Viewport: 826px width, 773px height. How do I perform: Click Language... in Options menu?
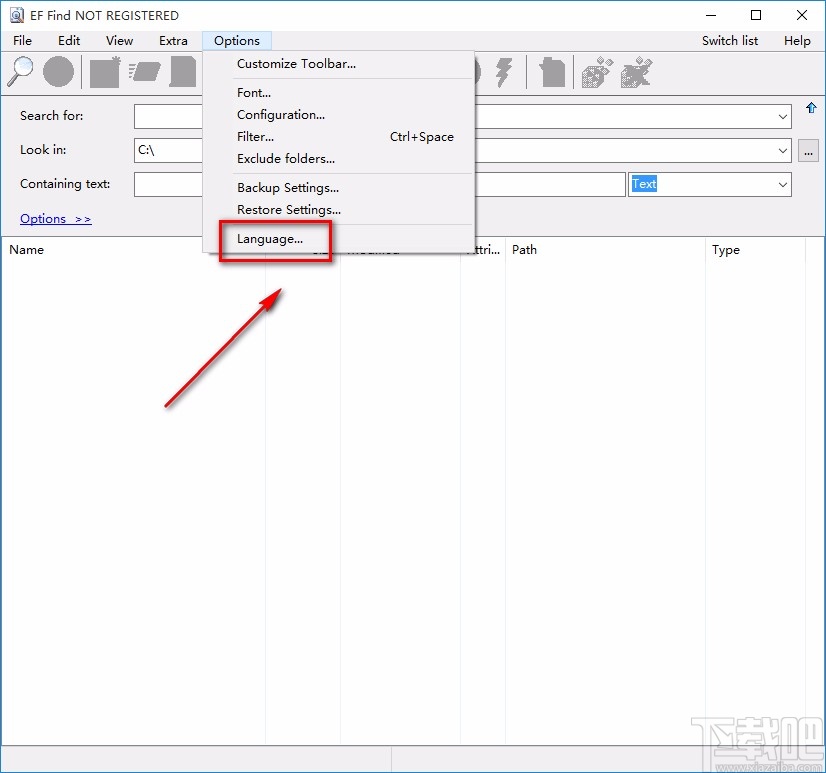coord(338,239)
